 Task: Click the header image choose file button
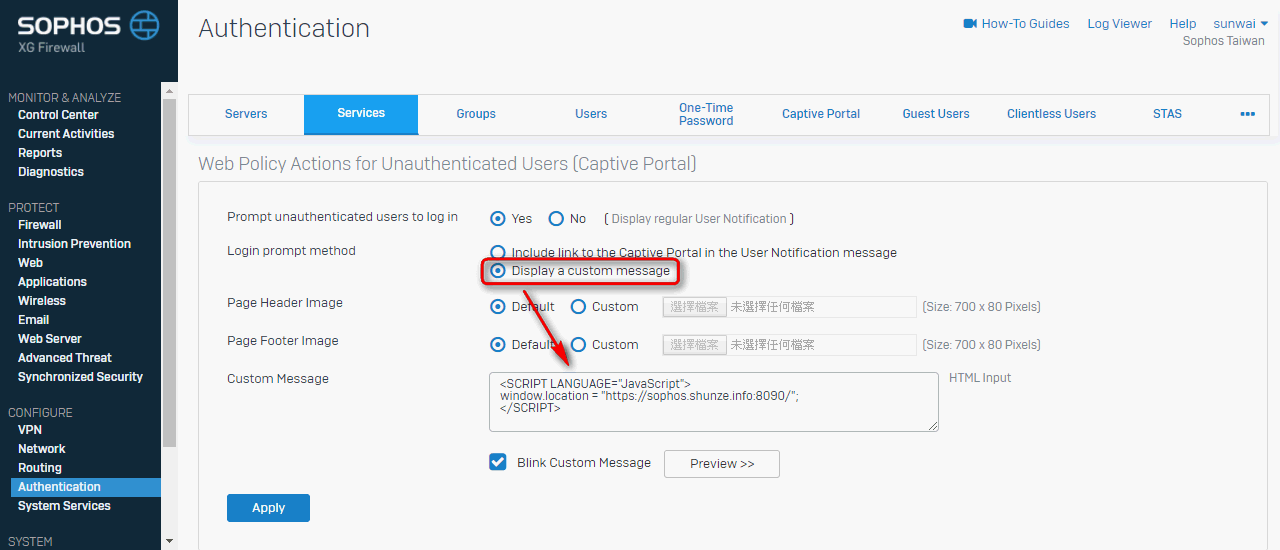(695, 307)
